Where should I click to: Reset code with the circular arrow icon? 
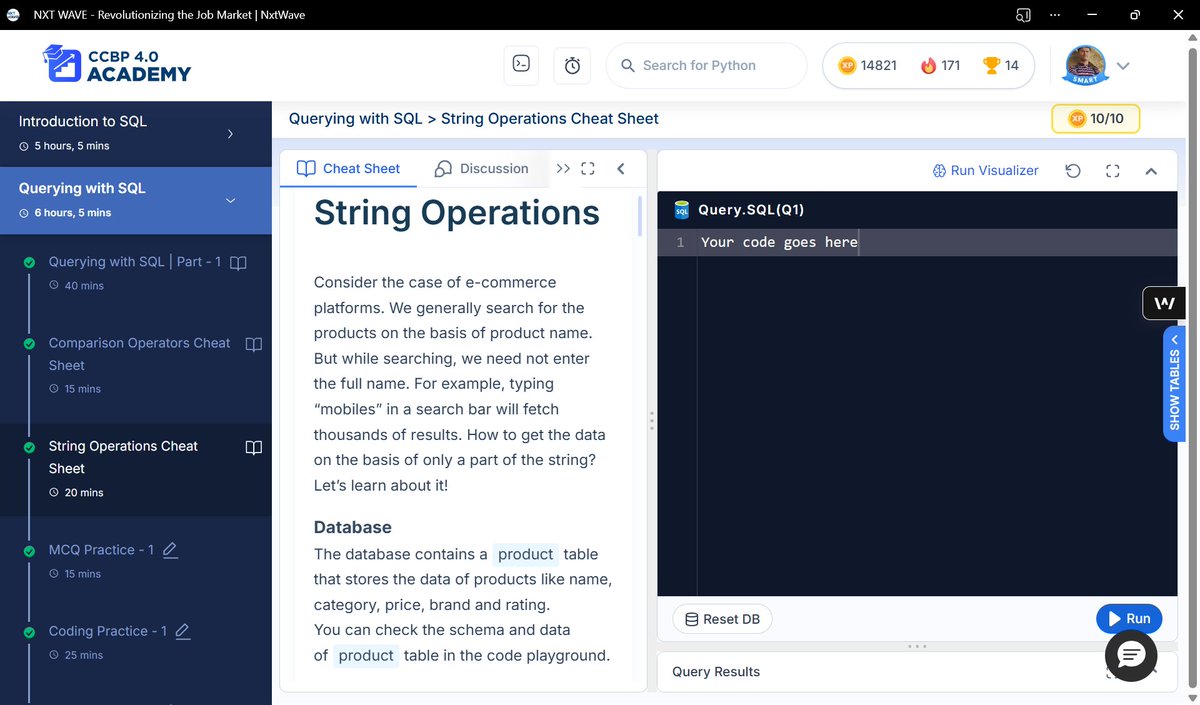(x=1073, y=170)
